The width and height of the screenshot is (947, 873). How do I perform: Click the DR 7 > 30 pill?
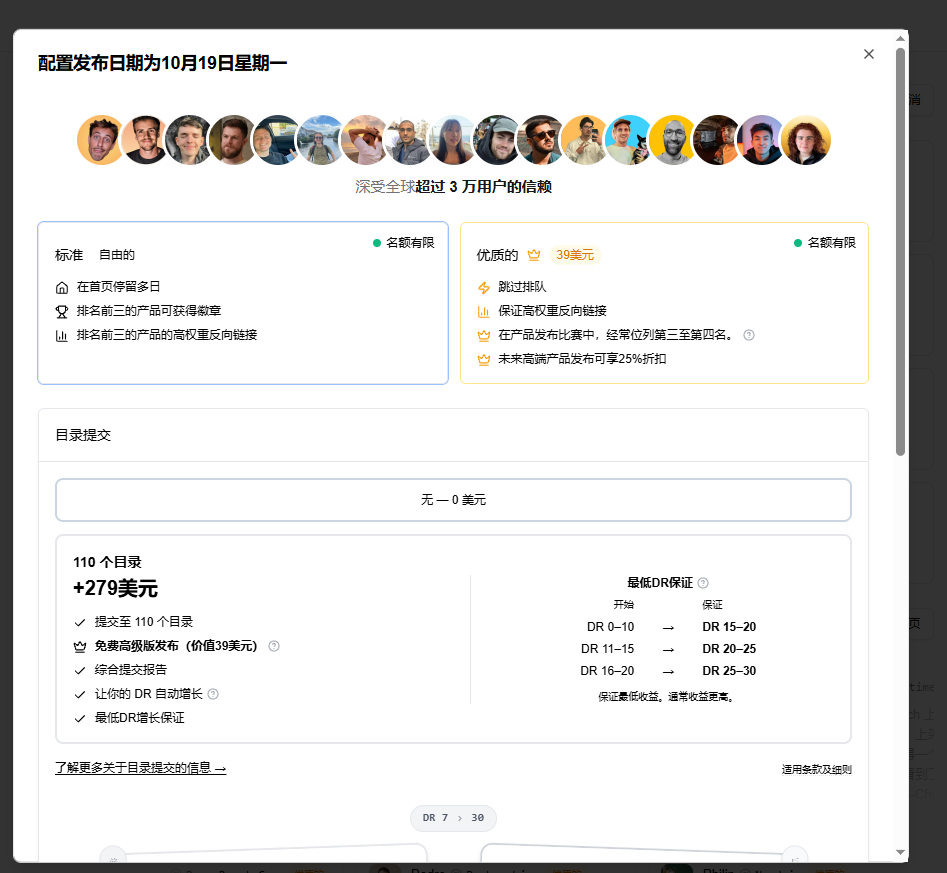coord(454,818)
